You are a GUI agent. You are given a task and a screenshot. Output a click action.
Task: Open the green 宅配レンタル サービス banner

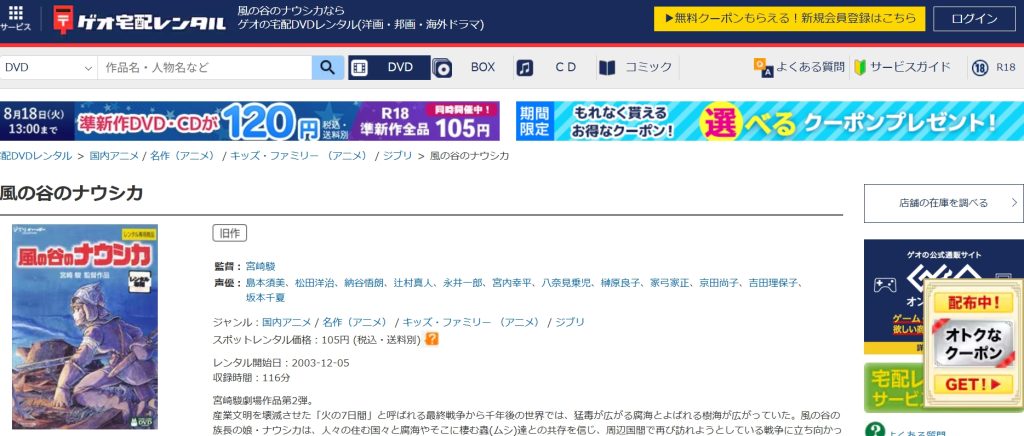click(893, 388)
